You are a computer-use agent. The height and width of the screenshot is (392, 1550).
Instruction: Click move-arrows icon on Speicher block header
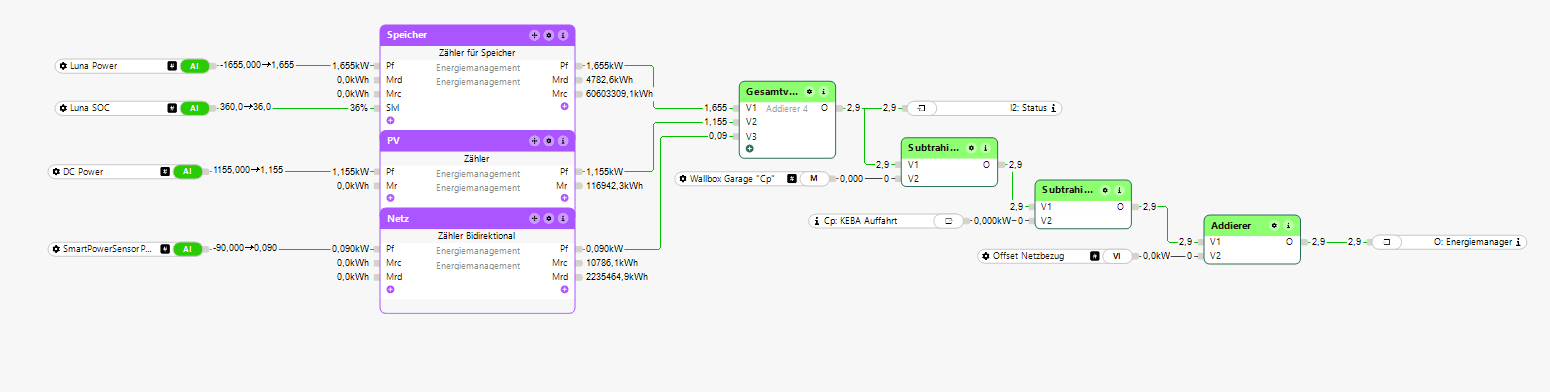(x=534, y=35)
